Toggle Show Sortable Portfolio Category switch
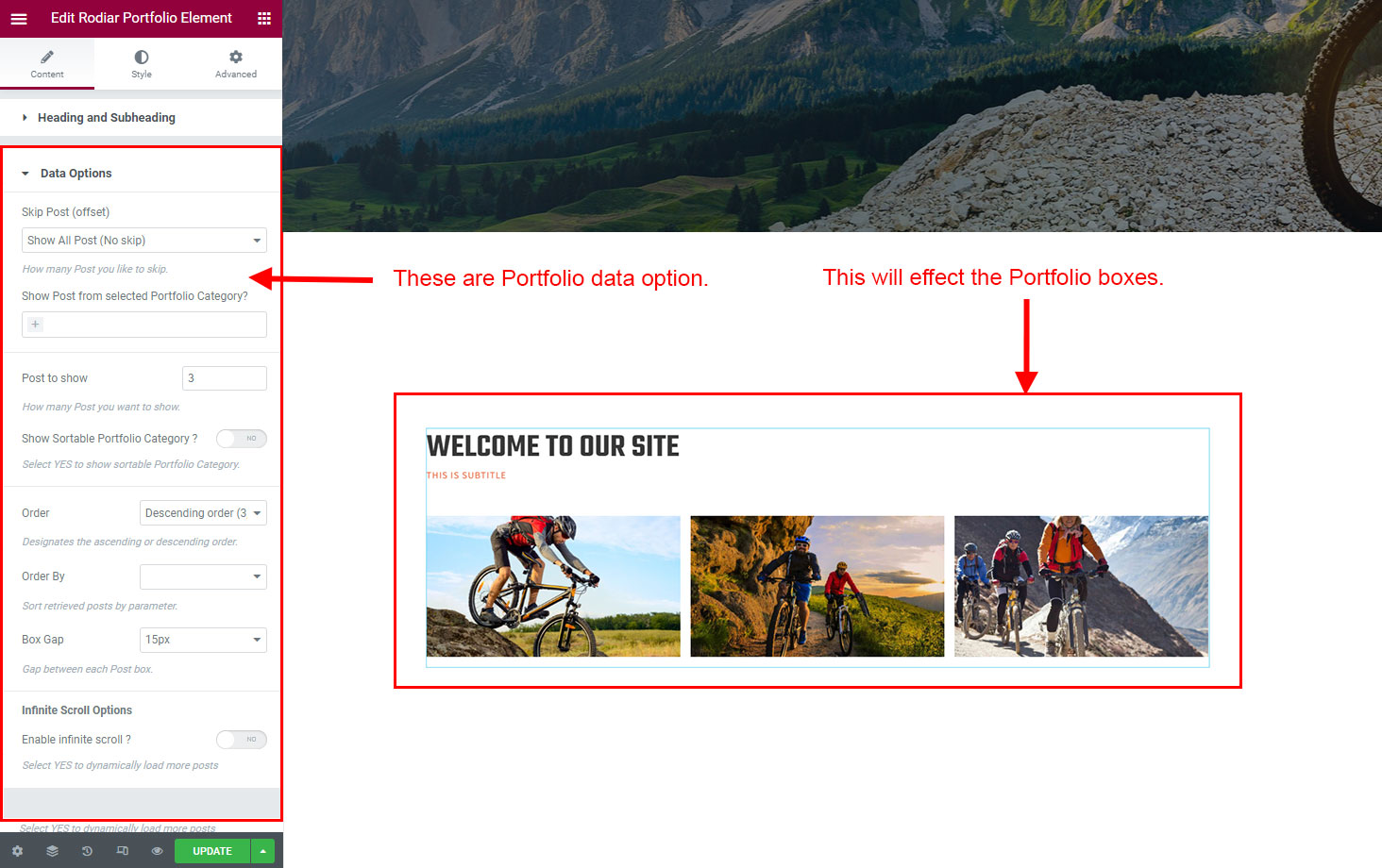This screenshot has width=1382, height=868. point(242,439)
